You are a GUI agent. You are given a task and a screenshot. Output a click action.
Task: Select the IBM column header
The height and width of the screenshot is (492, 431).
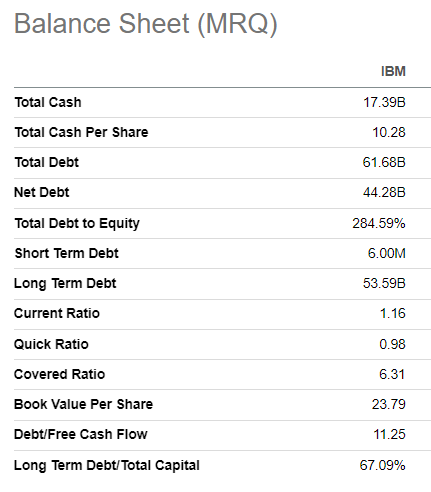393,71
